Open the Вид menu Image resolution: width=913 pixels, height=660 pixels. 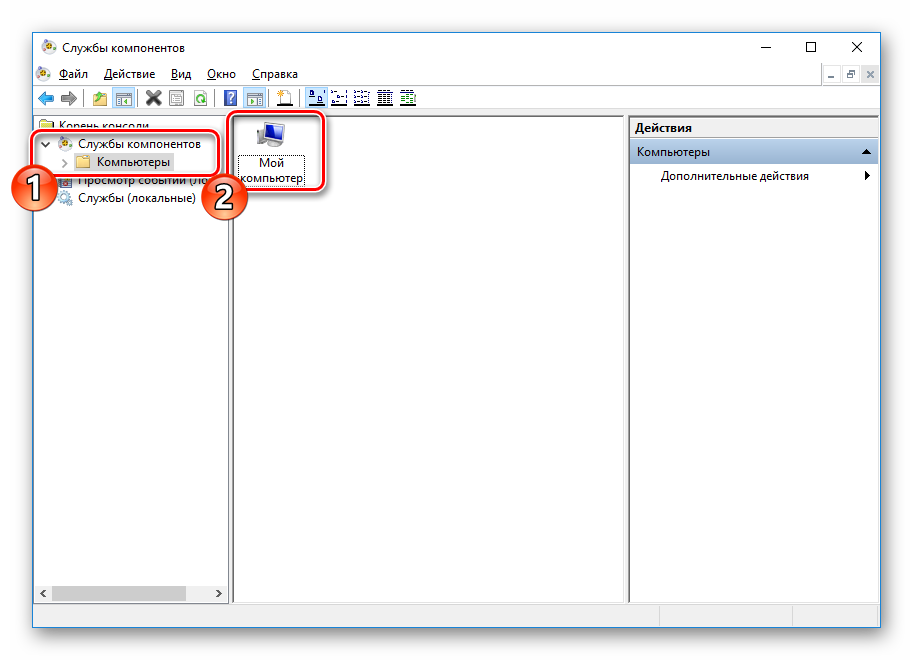[x=180, y=74]
